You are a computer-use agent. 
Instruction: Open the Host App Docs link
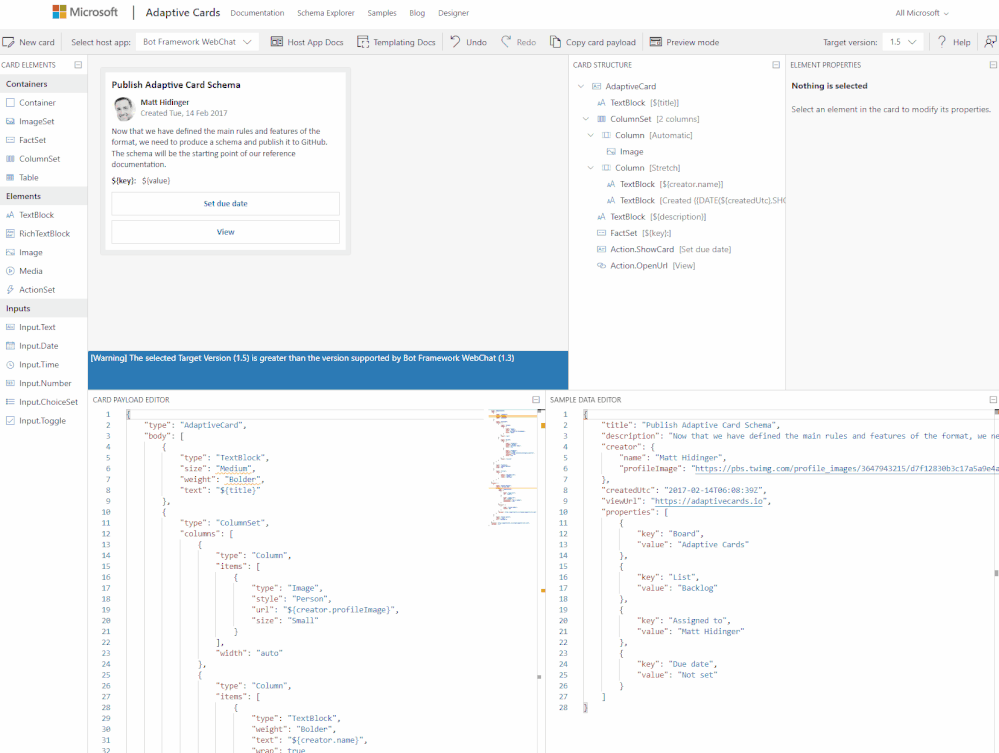[307, 42]
